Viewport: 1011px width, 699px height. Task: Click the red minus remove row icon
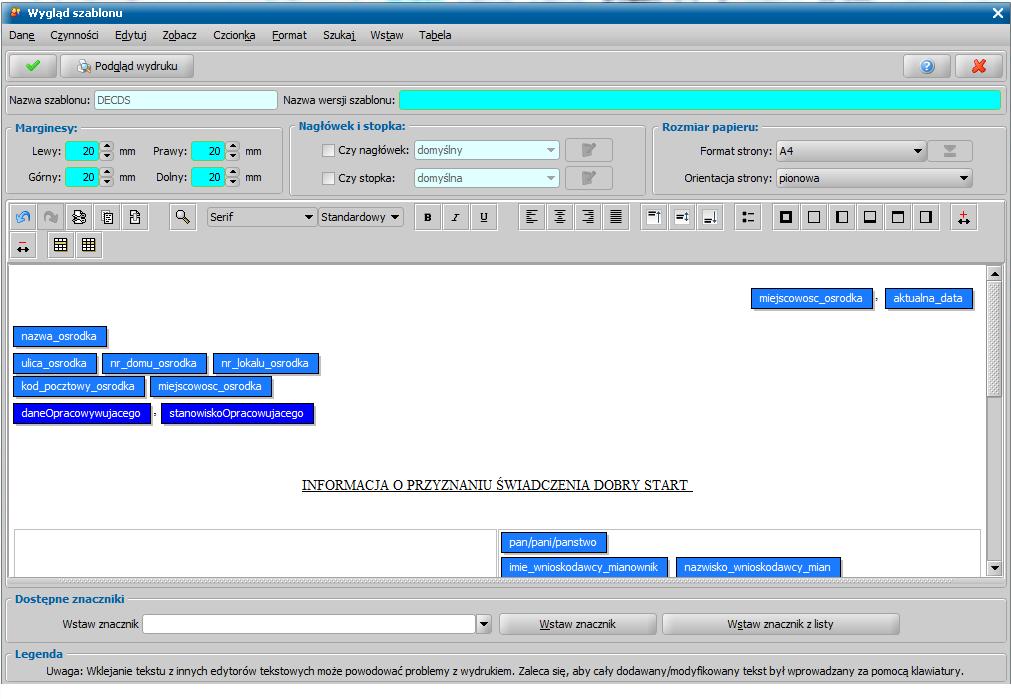(23, 245)
